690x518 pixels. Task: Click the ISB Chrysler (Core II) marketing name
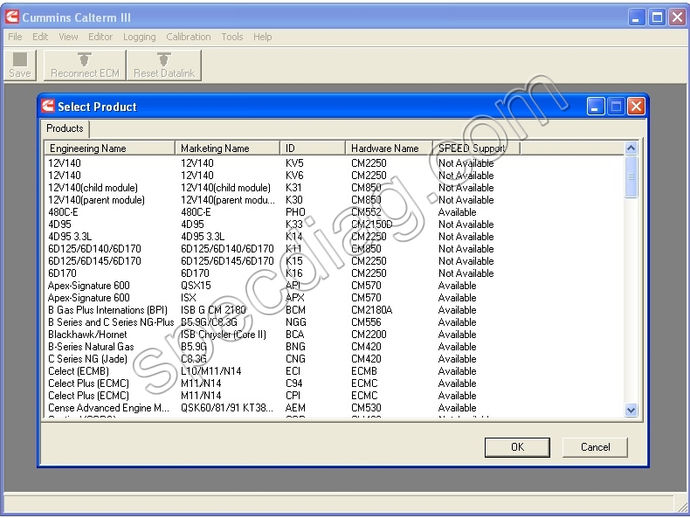[x=224, y=334]
